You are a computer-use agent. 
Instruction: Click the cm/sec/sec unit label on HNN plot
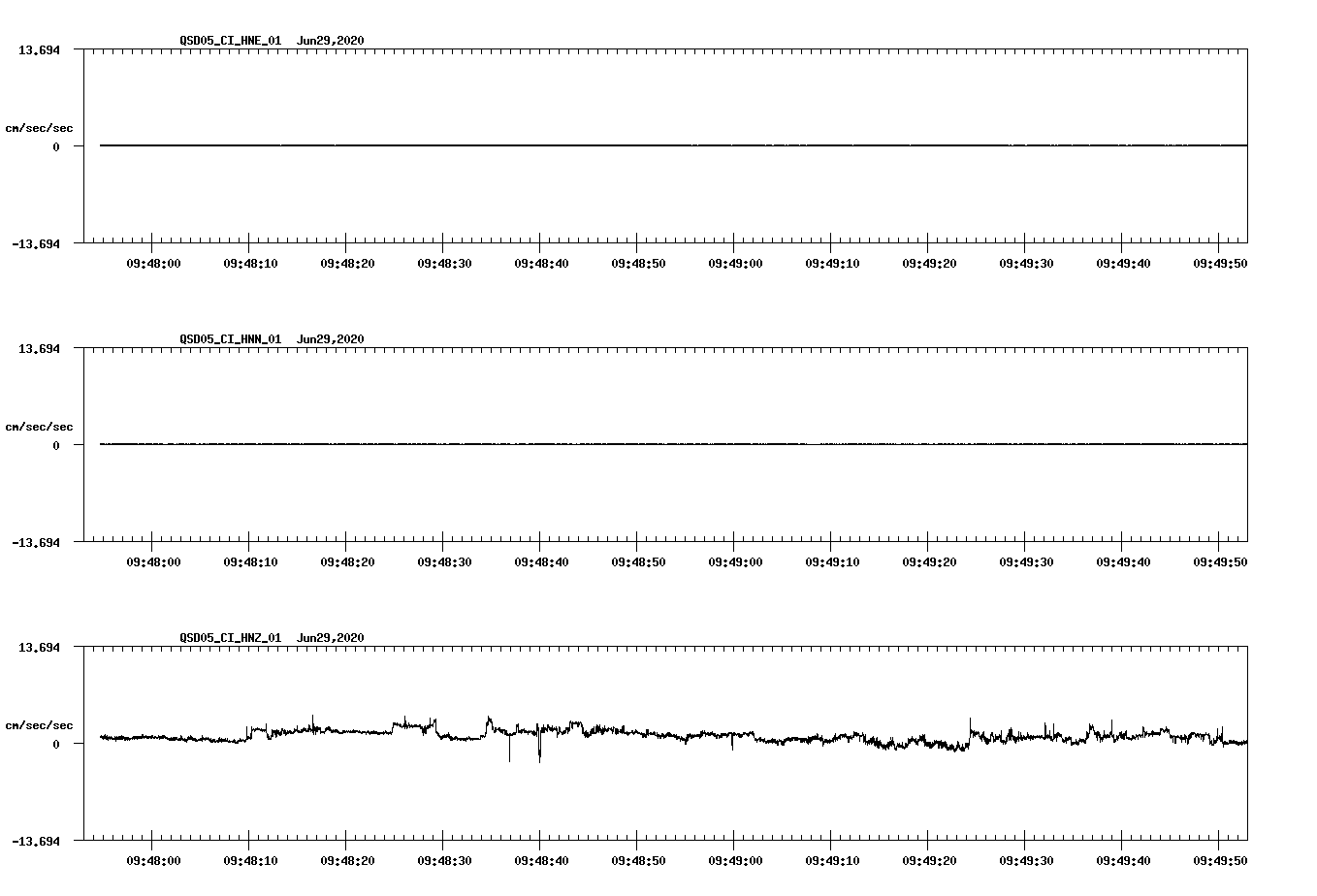click(39, 427)
